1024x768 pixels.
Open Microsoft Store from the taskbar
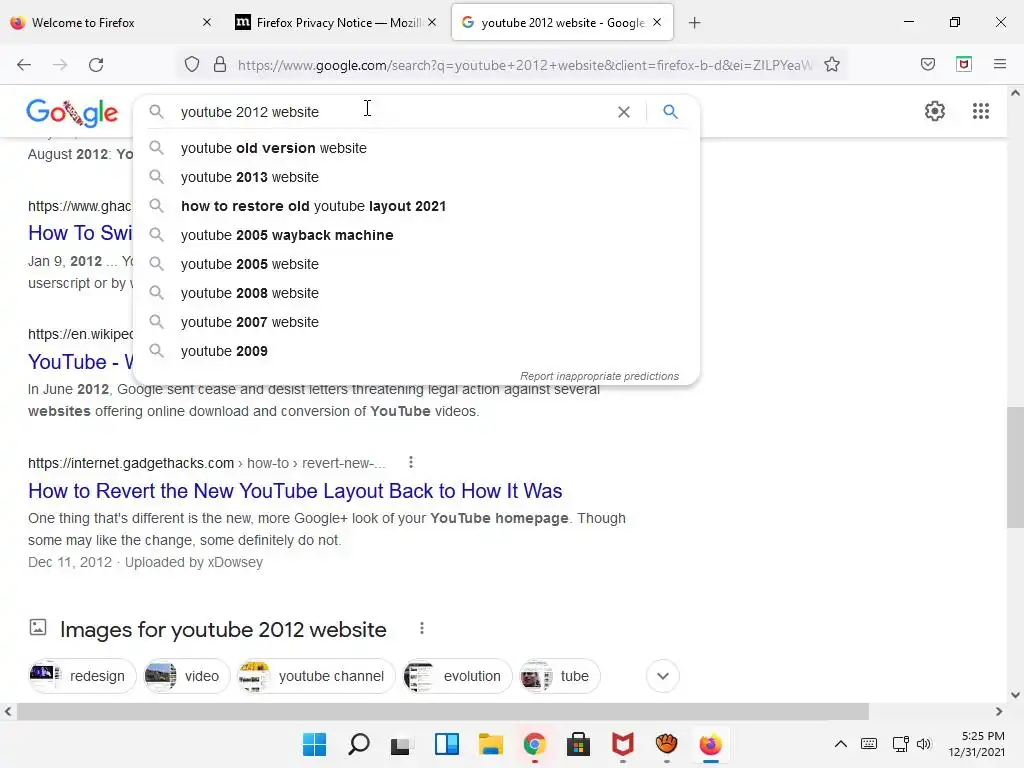[x=578, y=744]
